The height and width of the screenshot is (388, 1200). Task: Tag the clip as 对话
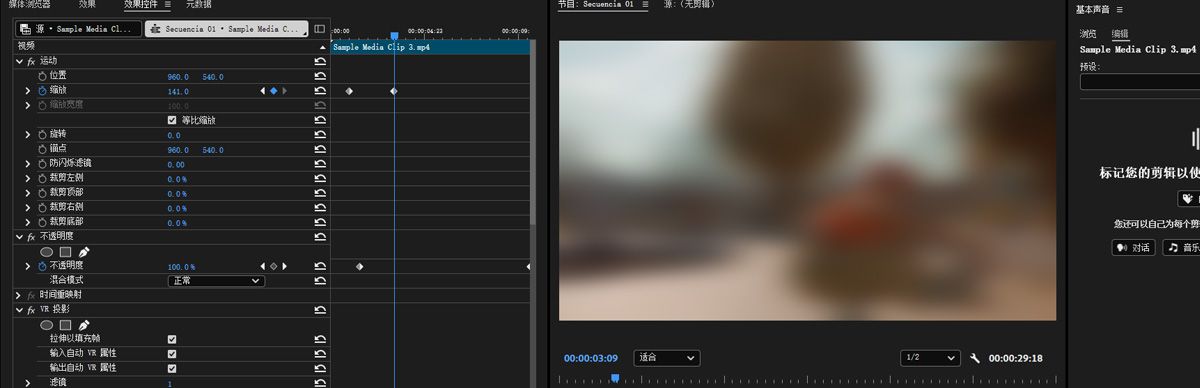click(1134, 247)
